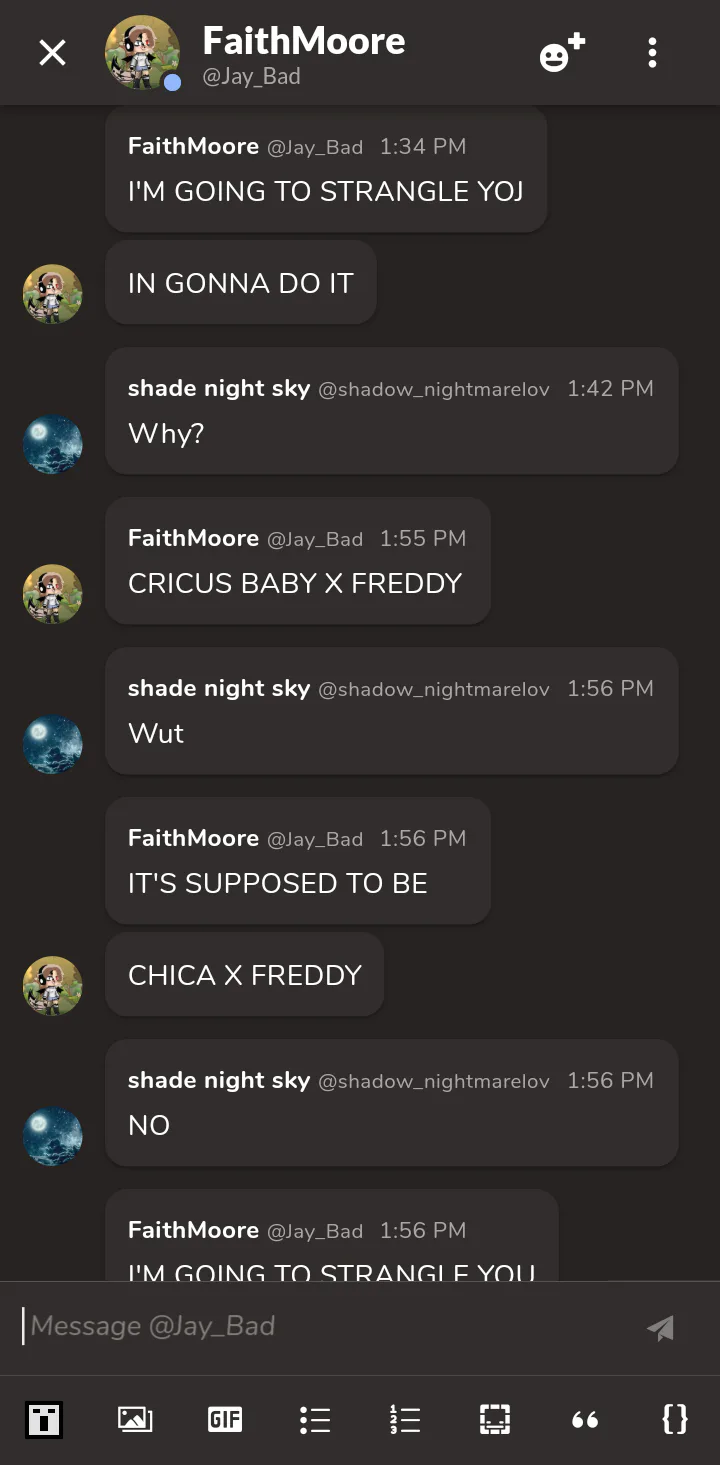
Task: Close the chat with the X icon
Action: point(52,53)
